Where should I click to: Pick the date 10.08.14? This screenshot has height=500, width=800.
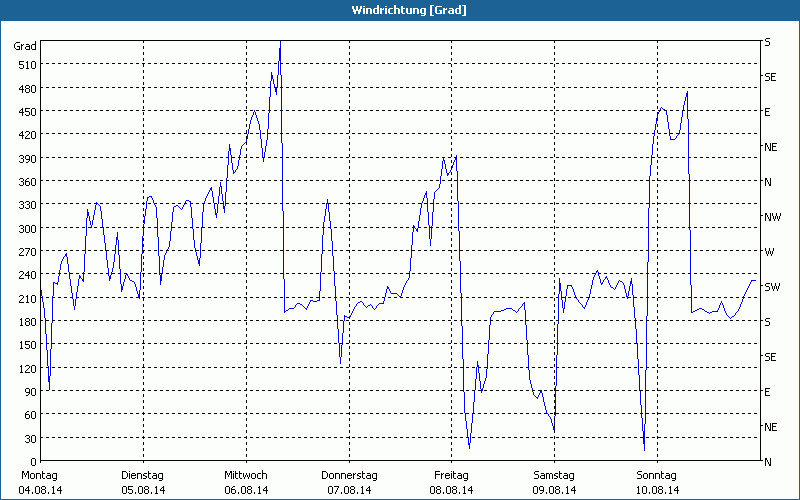pyautogui.click(x=658, y=490)
